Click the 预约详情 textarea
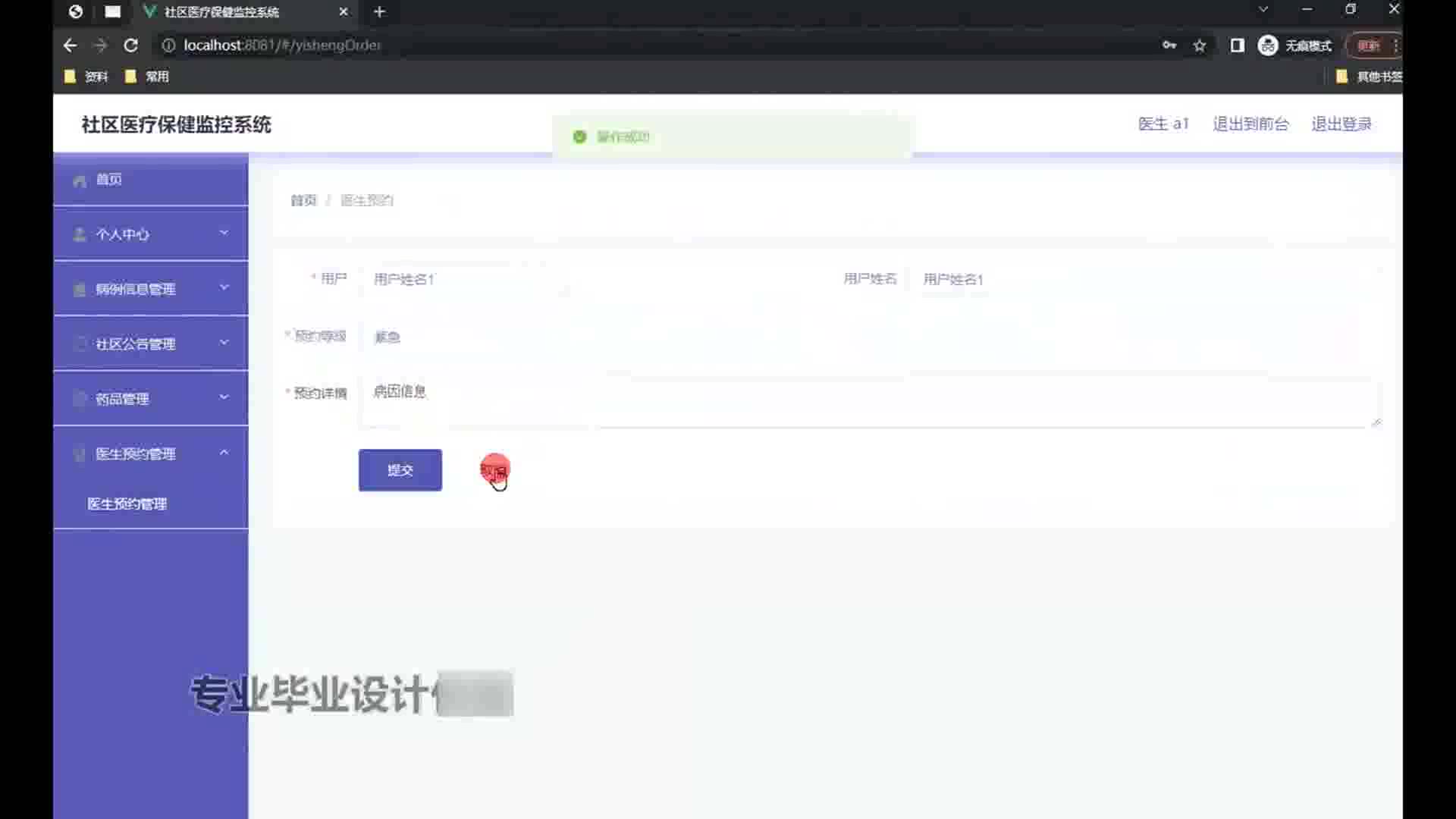The image size is (1456, 819). coord(871,402)
